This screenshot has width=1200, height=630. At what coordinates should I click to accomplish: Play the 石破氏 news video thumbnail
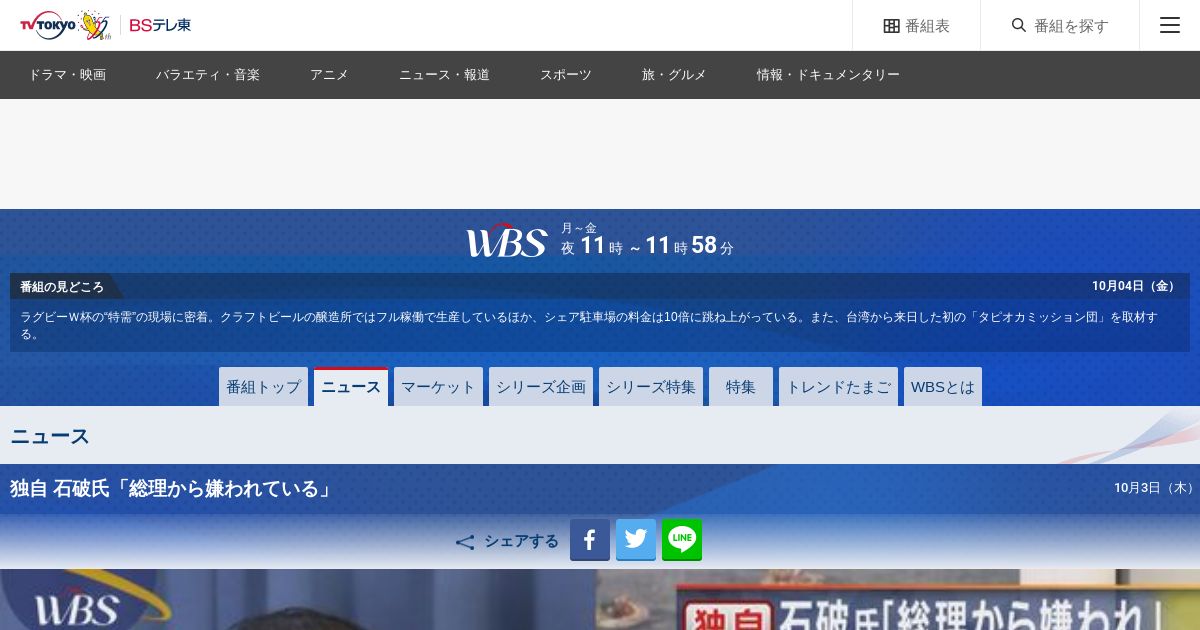point(600,600)
